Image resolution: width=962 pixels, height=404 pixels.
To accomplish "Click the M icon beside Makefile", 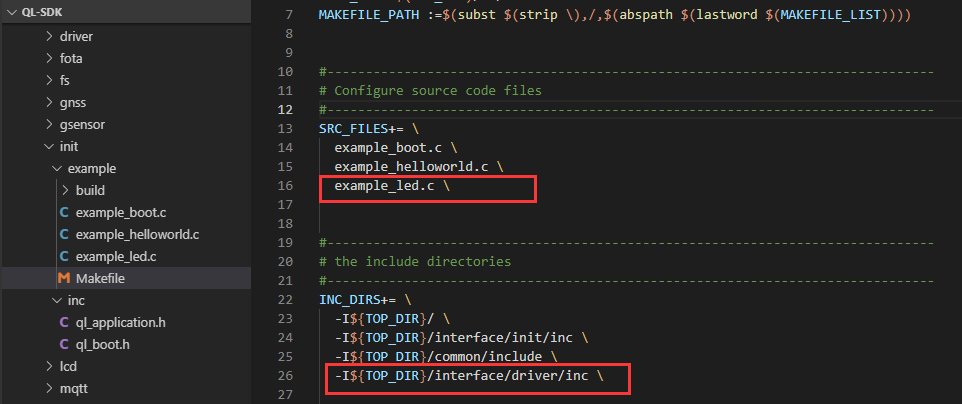I will tap(65, 278).
